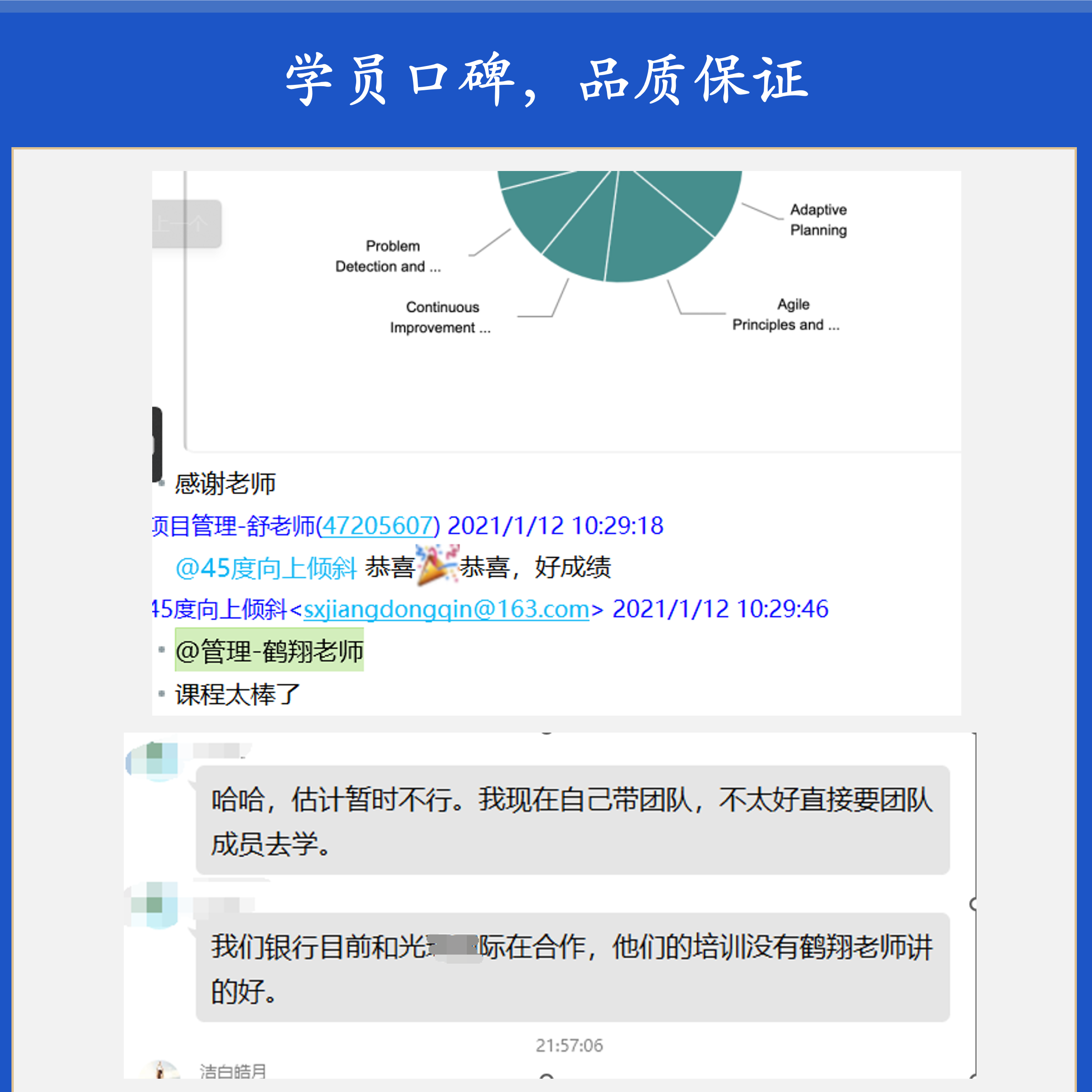This screenshot has width=1092, height=1092.
Task: Click the 哈哈，估计暂时不行 message bubble
Action: click(572, 820)
